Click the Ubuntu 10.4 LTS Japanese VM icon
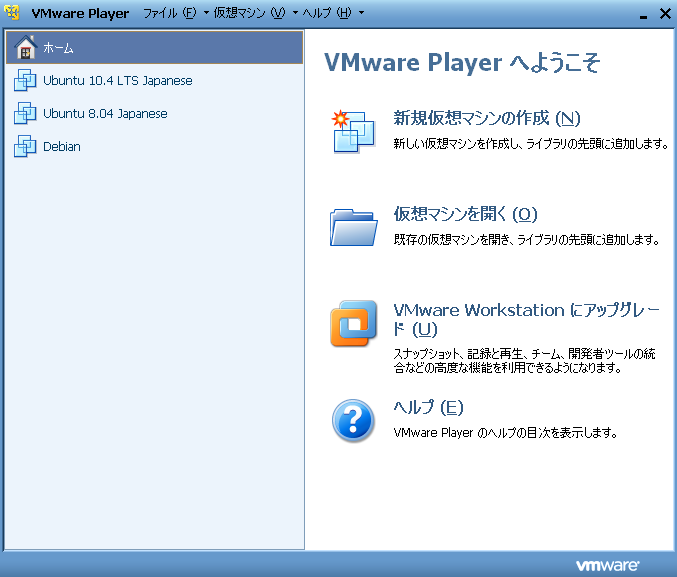Image resolution: width=677 pixels, height=577 pixels. coord(25,80)
